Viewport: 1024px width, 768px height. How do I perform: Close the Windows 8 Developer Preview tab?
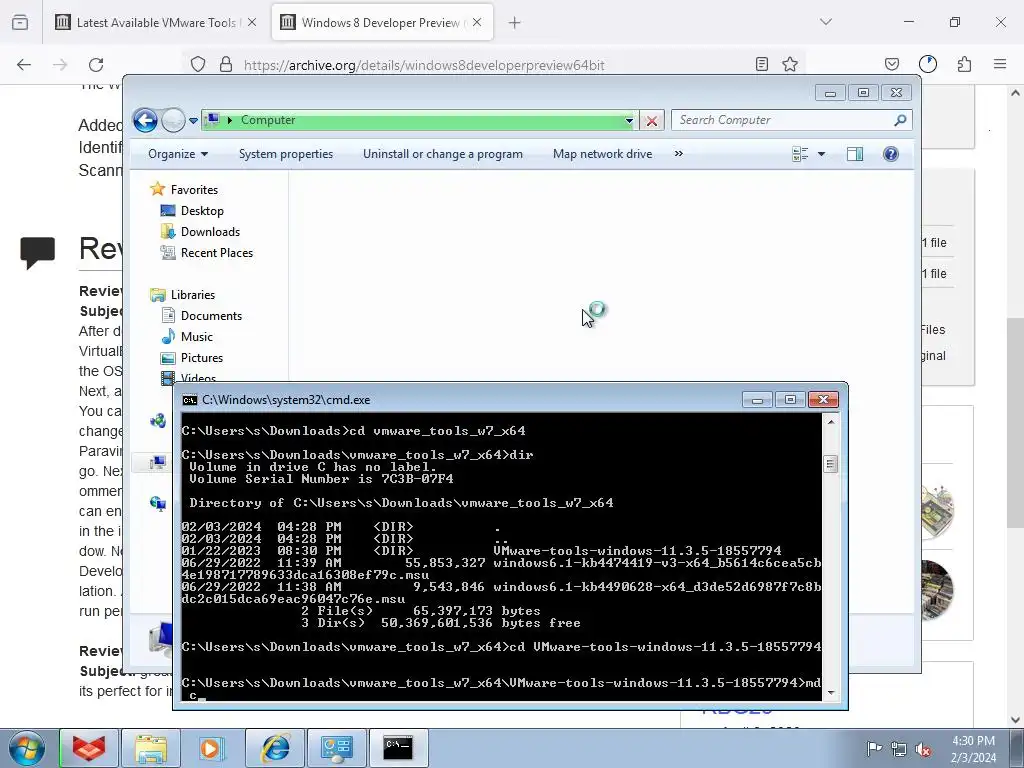(x=477, y=22)
